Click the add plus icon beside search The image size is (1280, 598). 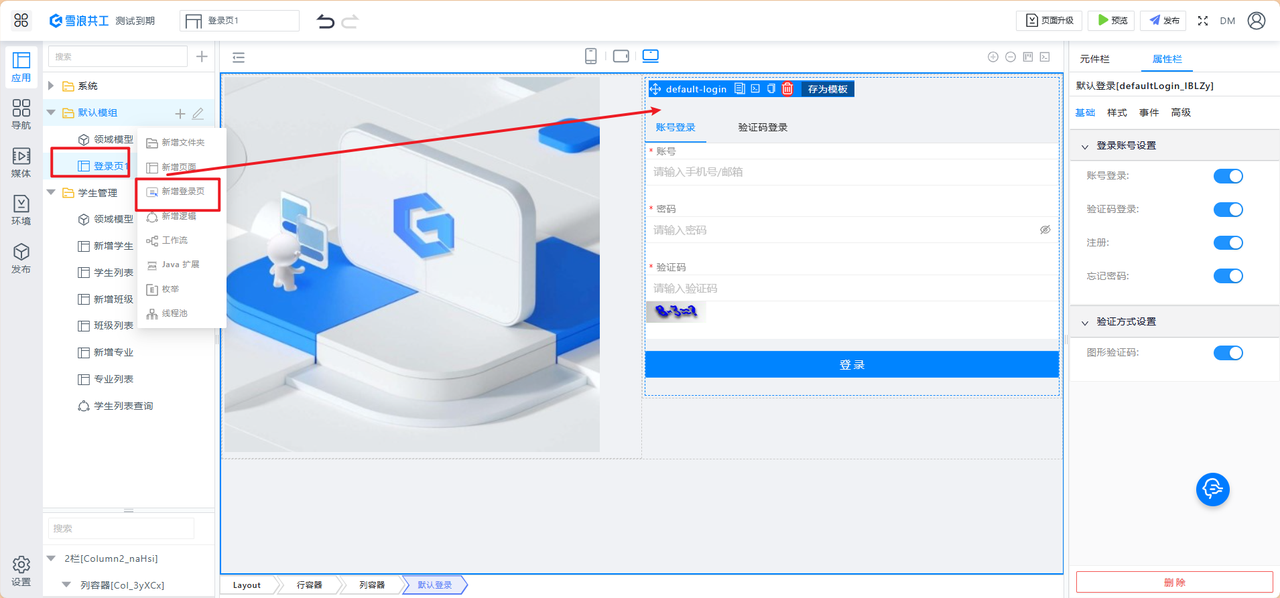point(201,57)
